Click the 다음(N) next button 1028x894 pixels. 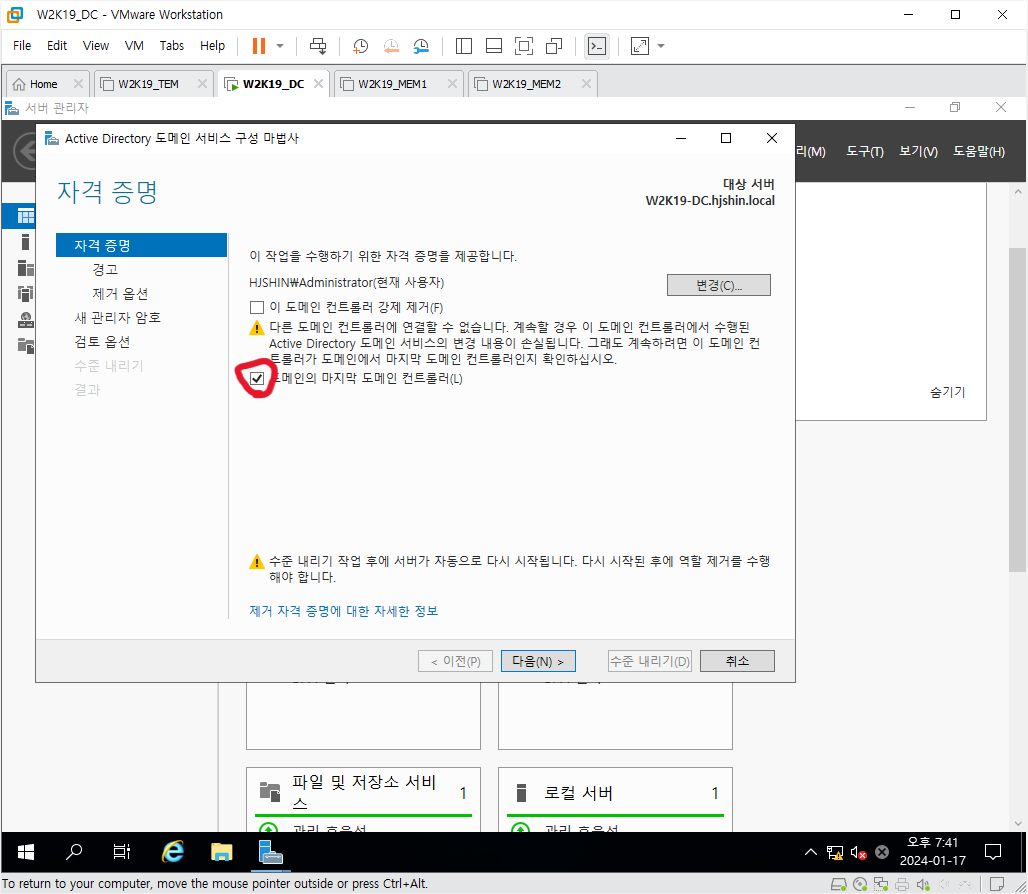click(538, 661)
